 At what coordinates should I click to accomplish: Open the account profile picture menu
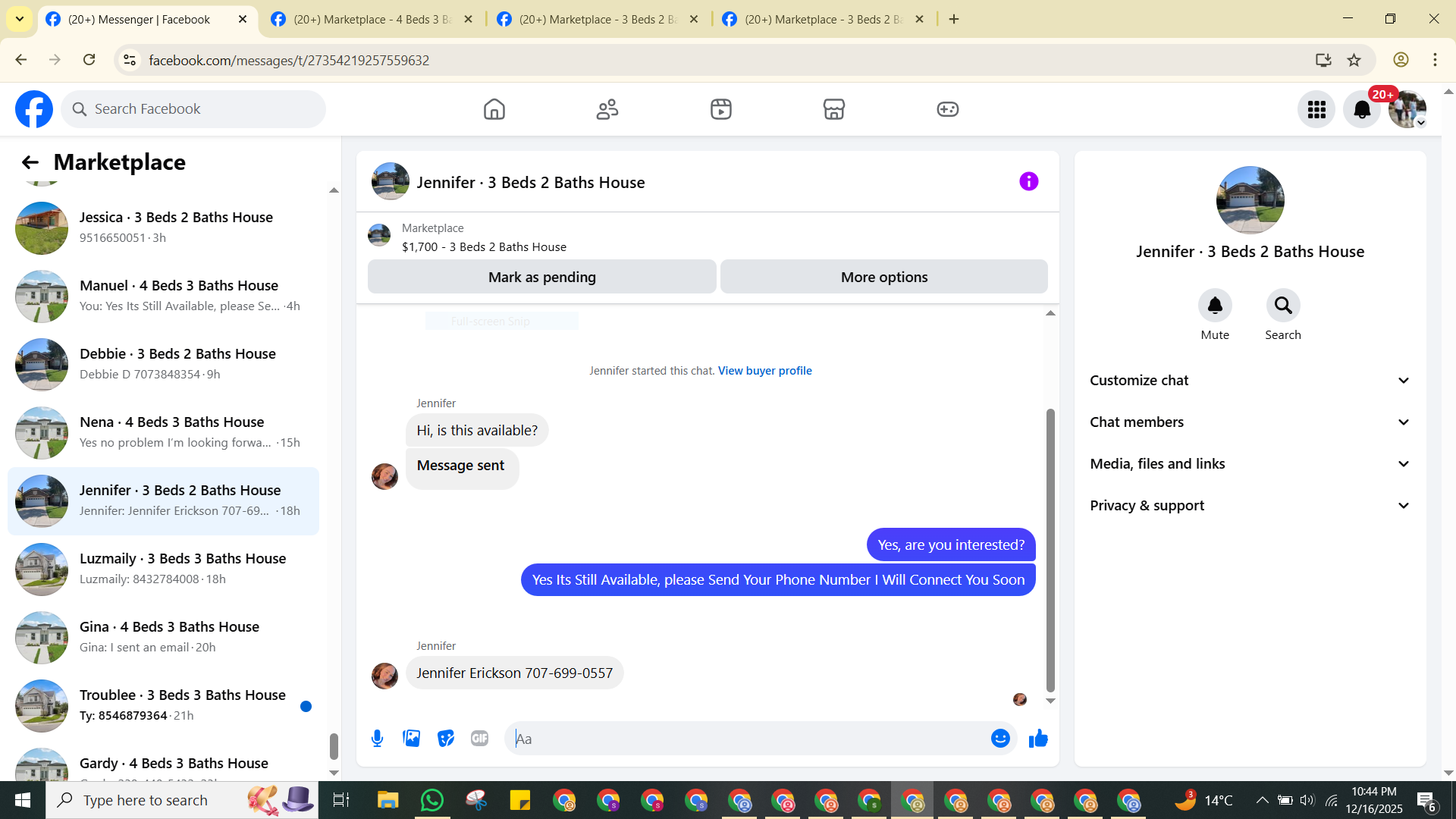click(x=1407, y=110)
